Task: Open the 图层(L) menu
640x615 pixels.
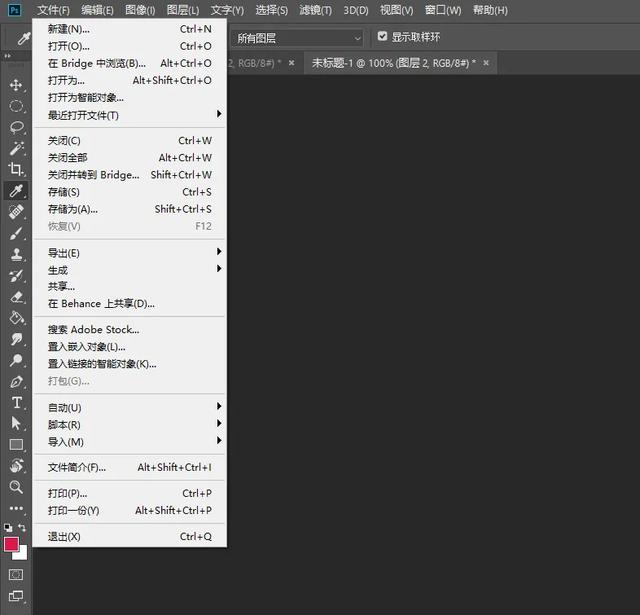Action: click(183, 10)
